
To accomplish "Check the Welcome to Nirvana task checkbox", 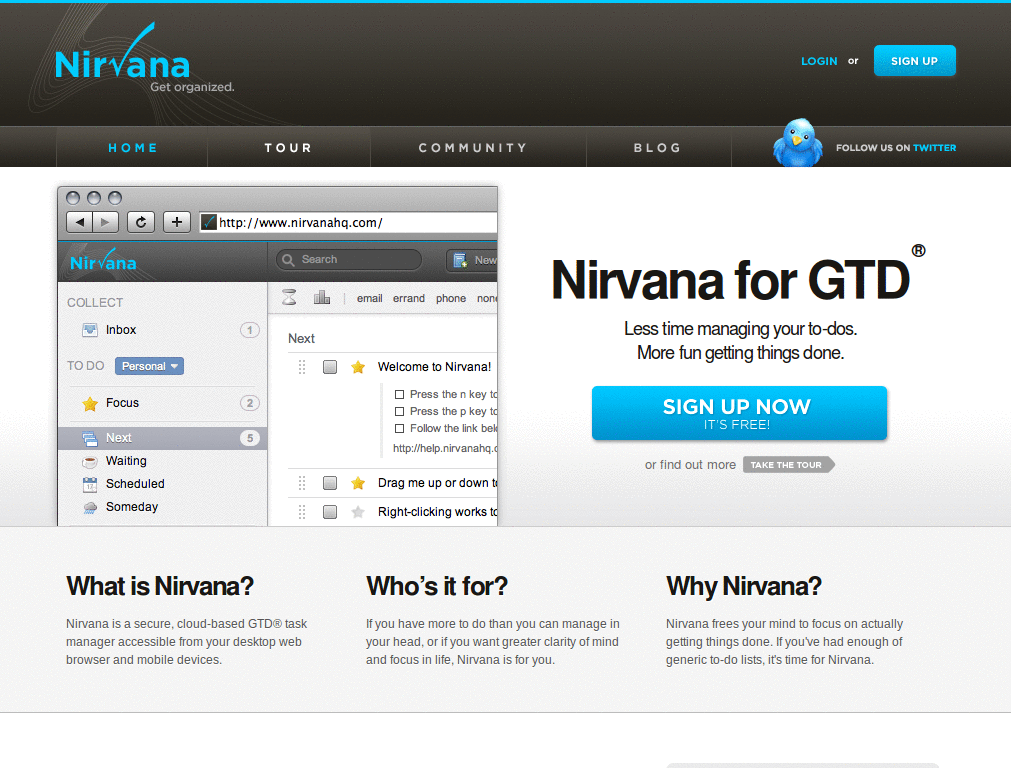I will click(330, 367).
